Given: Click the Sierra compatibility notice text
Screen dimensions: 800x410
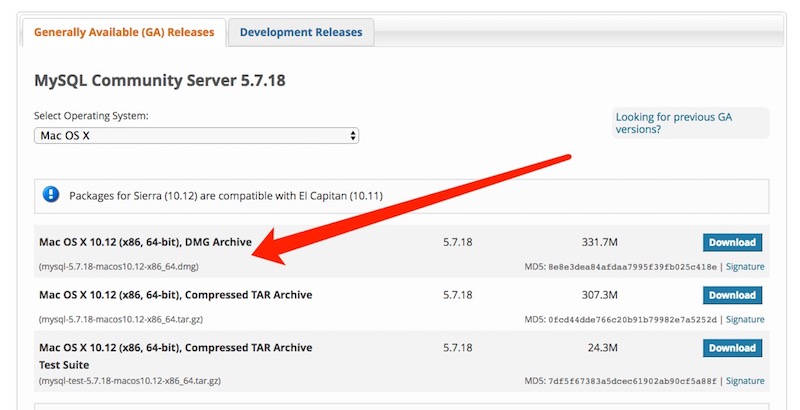Looking at the screenshot, I should [x=225, y=195].
